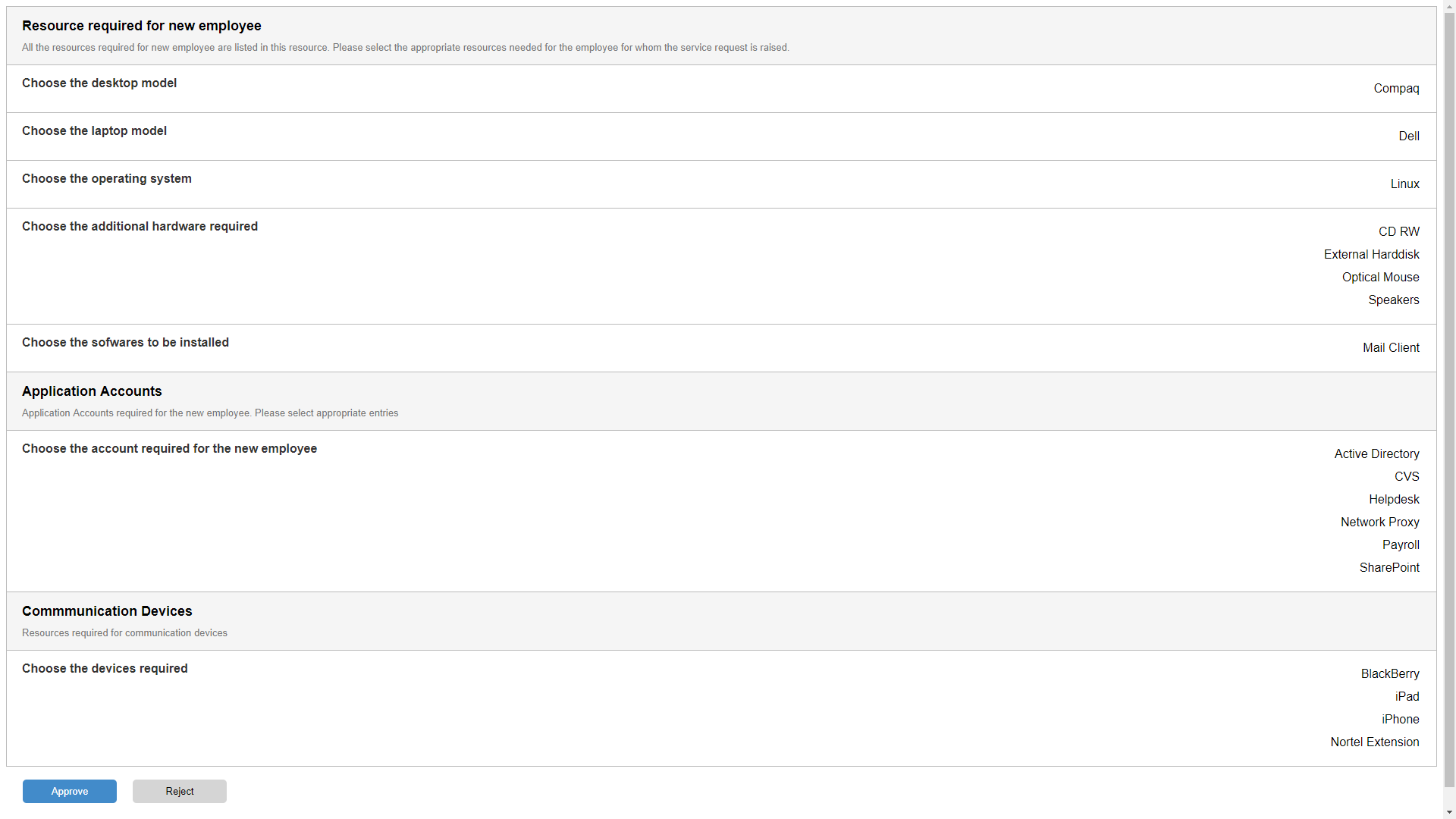
Task: Click the Optical Mouse entry
Action: [1380, 277]
